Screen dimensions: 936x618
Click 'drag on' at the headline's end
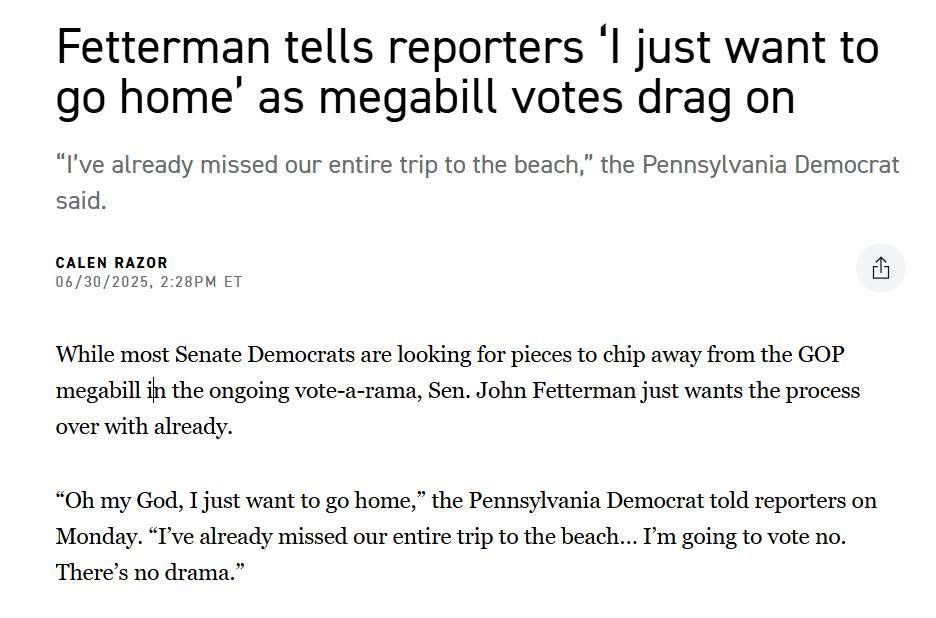[716, 97]
